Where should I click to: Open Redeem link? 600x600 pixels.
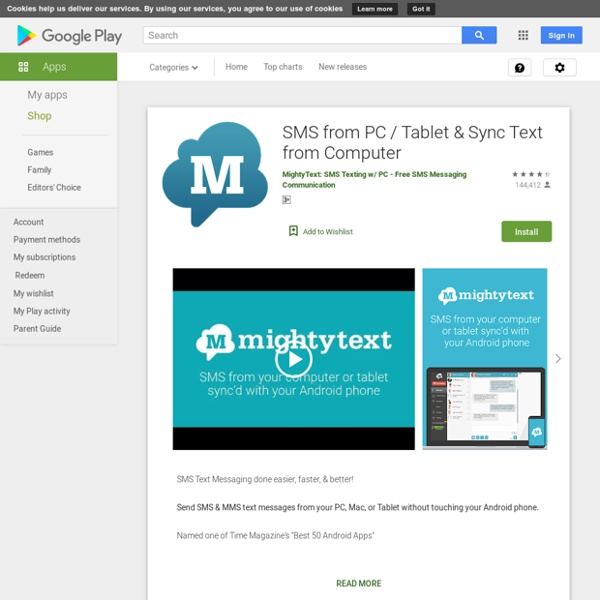click(30, 276)
